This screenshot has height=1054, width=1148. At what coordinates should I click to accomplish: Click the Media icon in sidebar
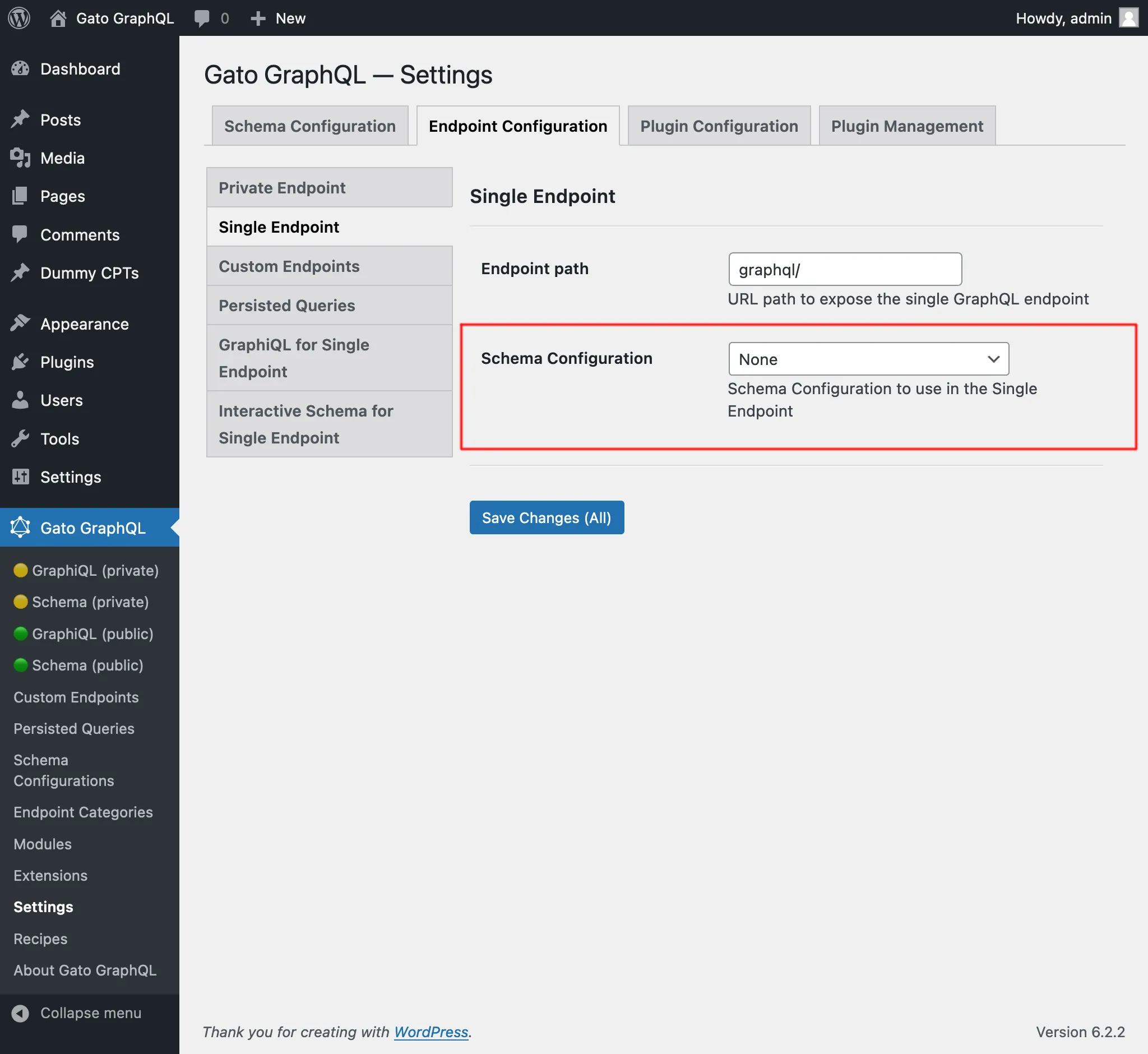(x=21, y=158)
